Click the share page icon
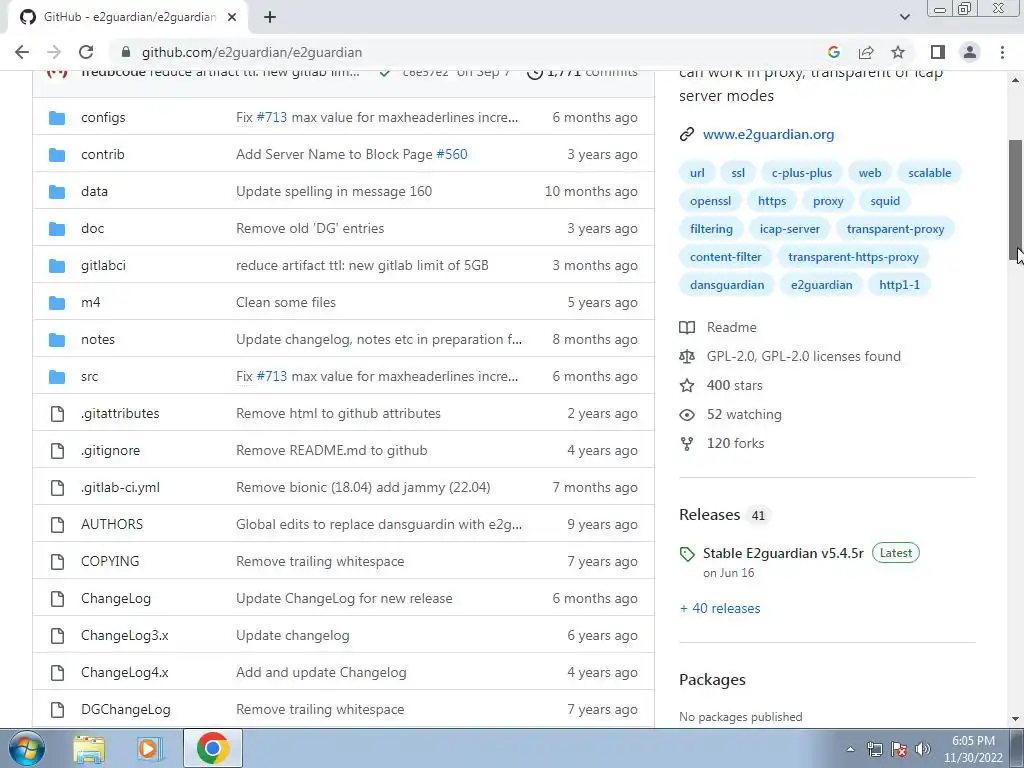 coord(866,52)
